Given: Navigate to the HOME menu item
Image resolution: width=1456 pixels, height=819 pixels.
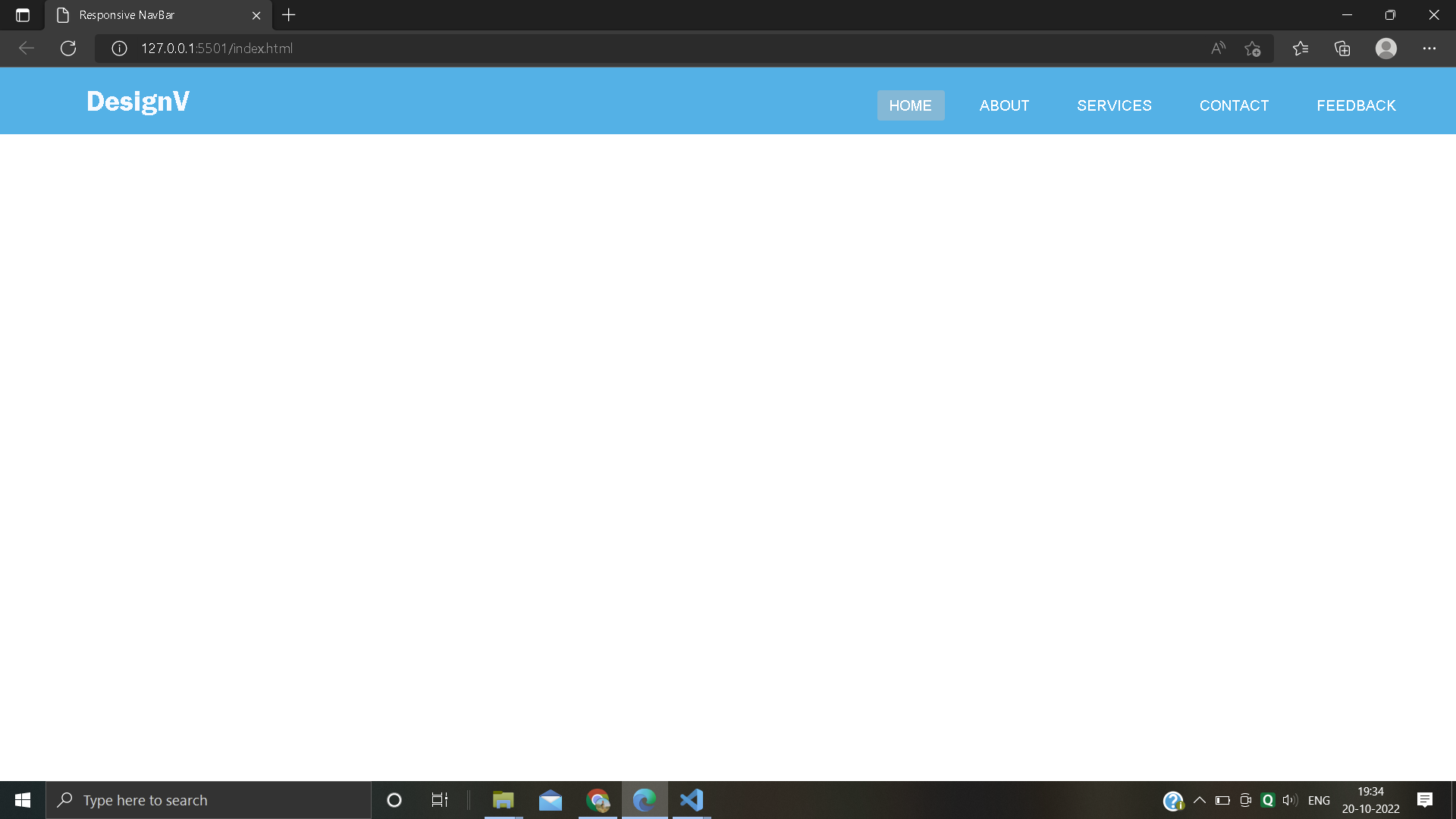Looking at the screenshot, I should (911, 105).
